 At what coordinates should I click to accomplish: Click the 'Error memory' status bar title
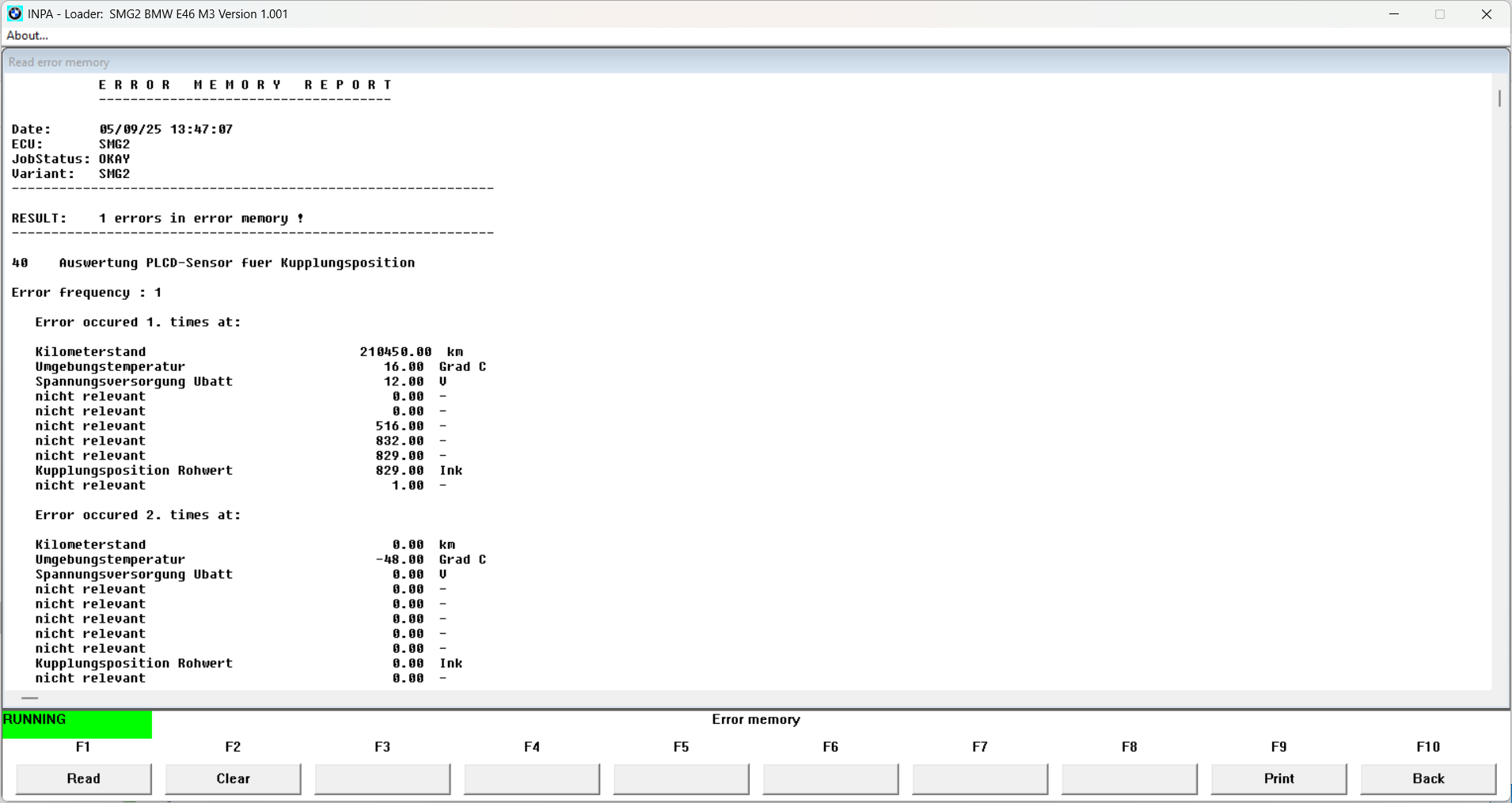click(756, 720)
